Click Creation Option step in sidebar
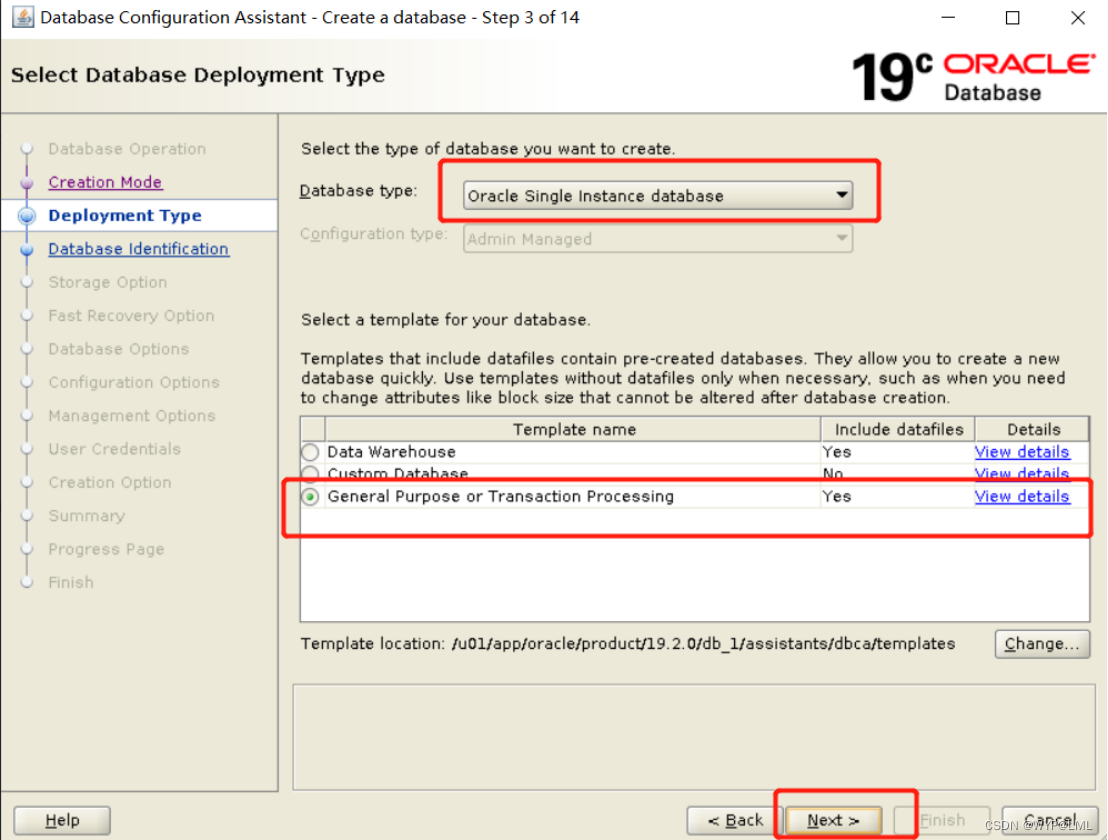1108x840 pixels. point(110,483)
